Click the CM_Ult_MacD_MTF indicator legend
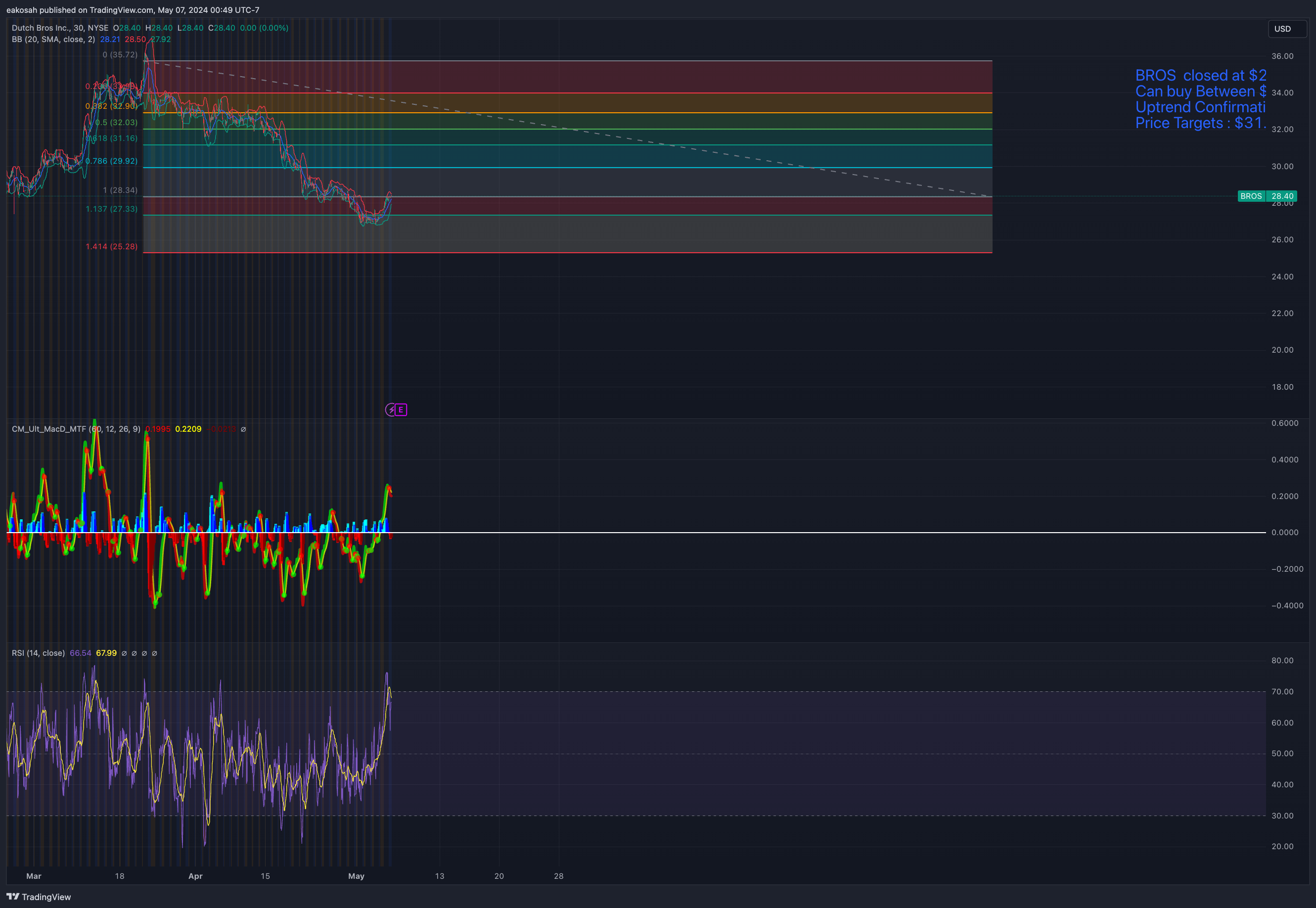The height and width of the screenshot is (908, 1316). pos(76,429)
